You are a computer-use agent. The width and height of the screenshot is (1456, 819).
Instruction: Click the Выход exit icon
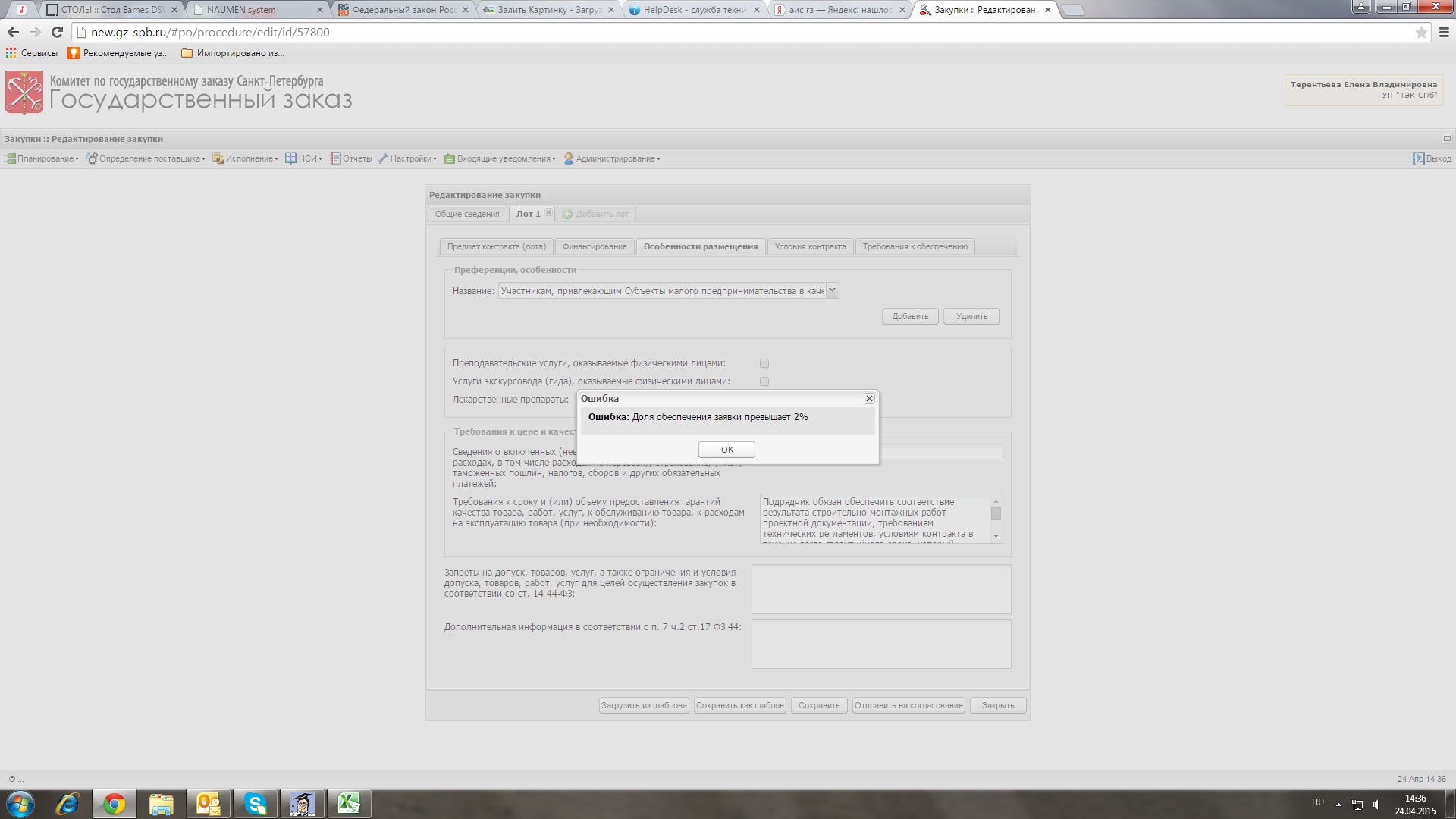1418,158
